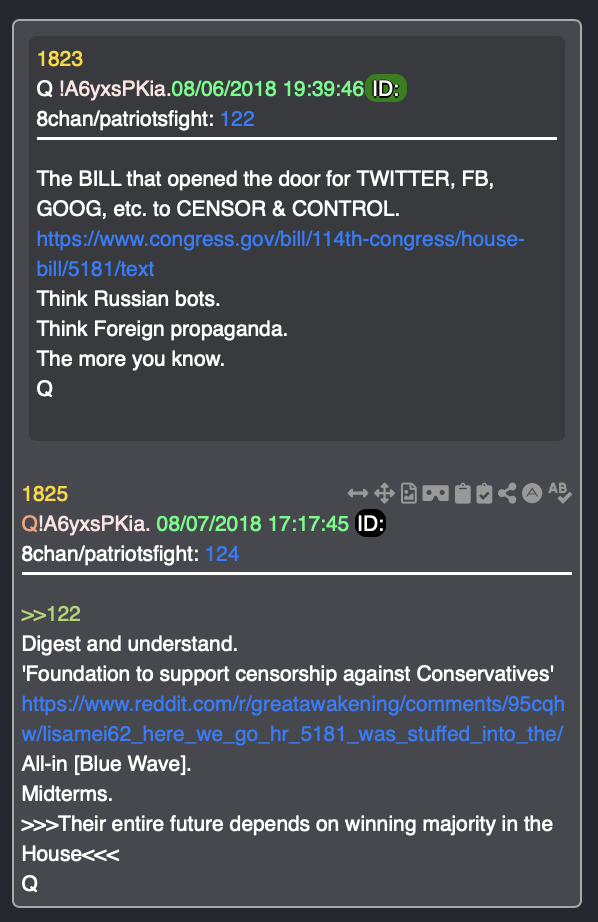Click the plain clipboard copy icon
598x922 pixels.
coord(463,493)
